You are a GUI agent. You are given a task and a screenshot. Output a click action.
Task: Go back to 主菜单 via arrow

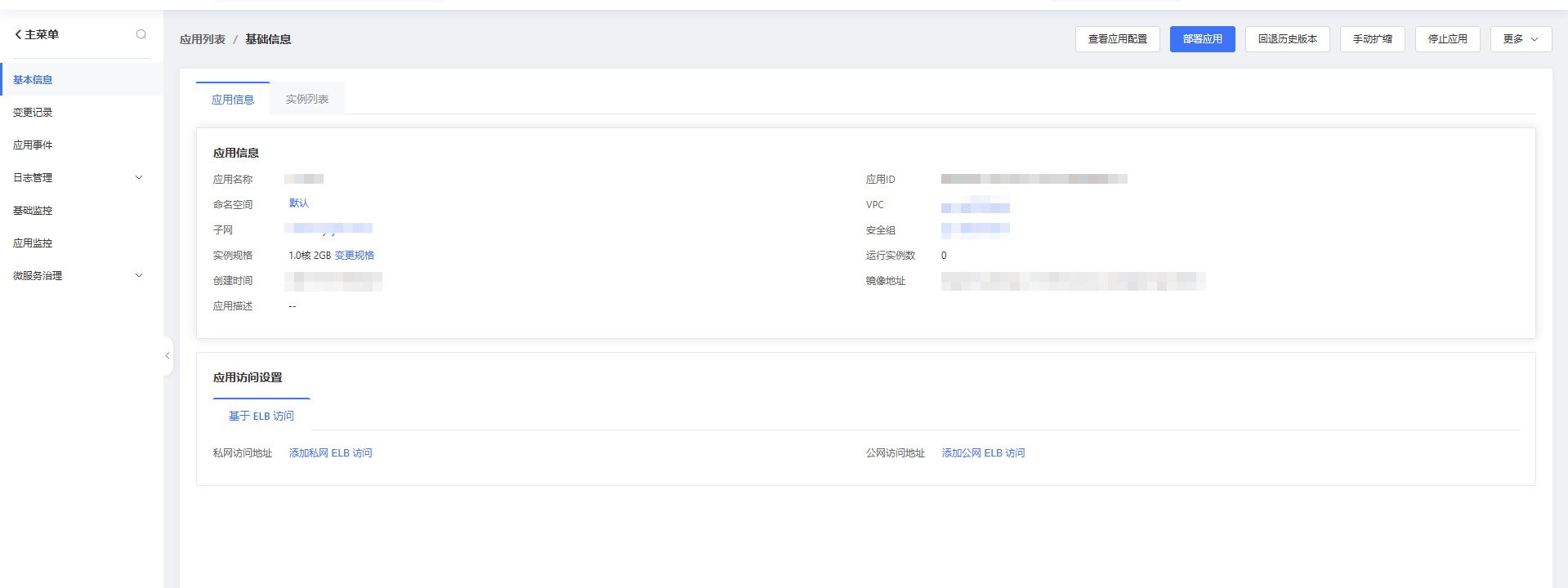pyautogui.click(x=18, y=34)
